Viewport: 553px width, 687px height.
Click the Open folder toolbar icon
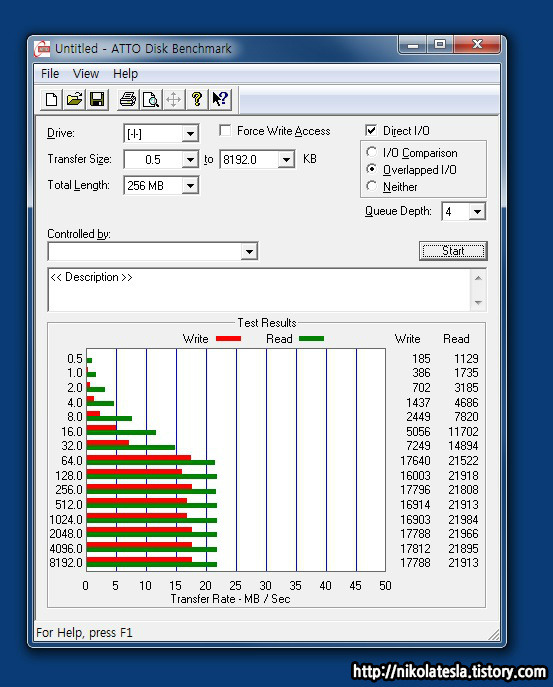74,99
